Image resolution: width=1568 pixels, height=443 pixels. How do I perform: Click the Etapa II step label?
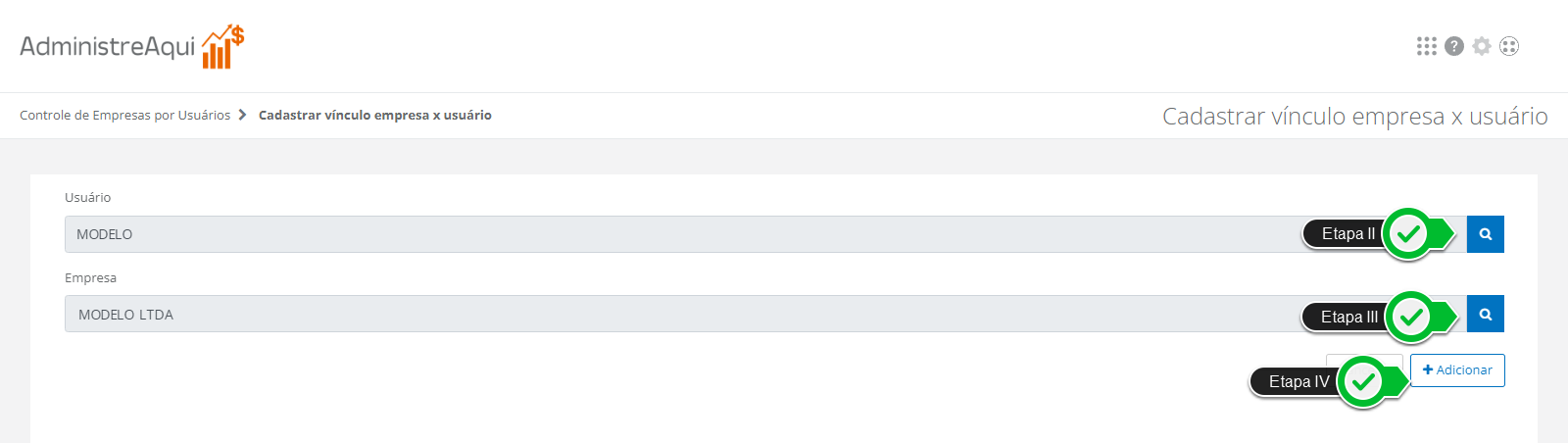tap(1347, 234)
